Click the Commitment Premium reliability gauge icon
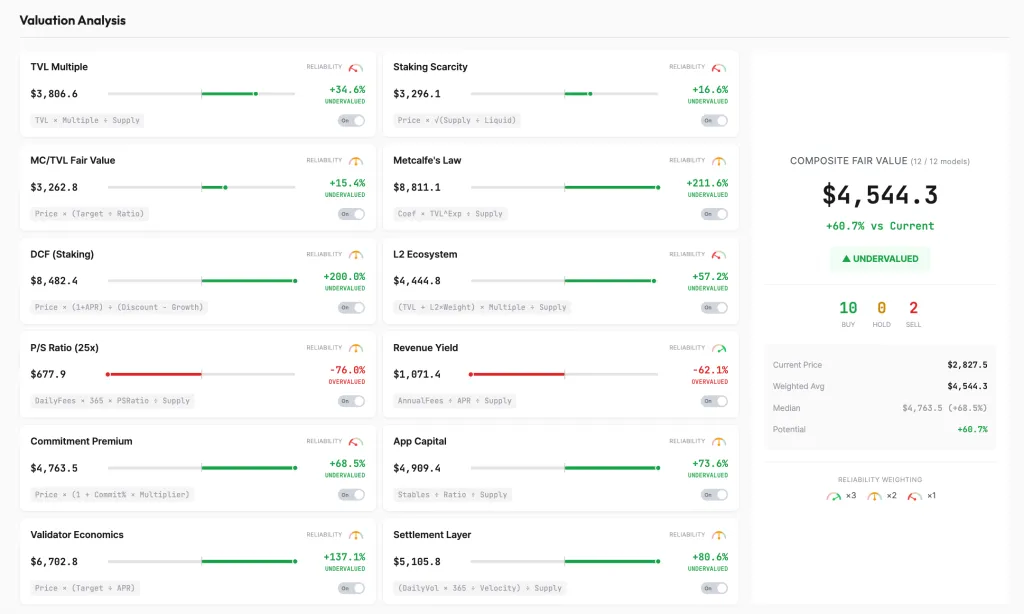 [x=356, y=442]
